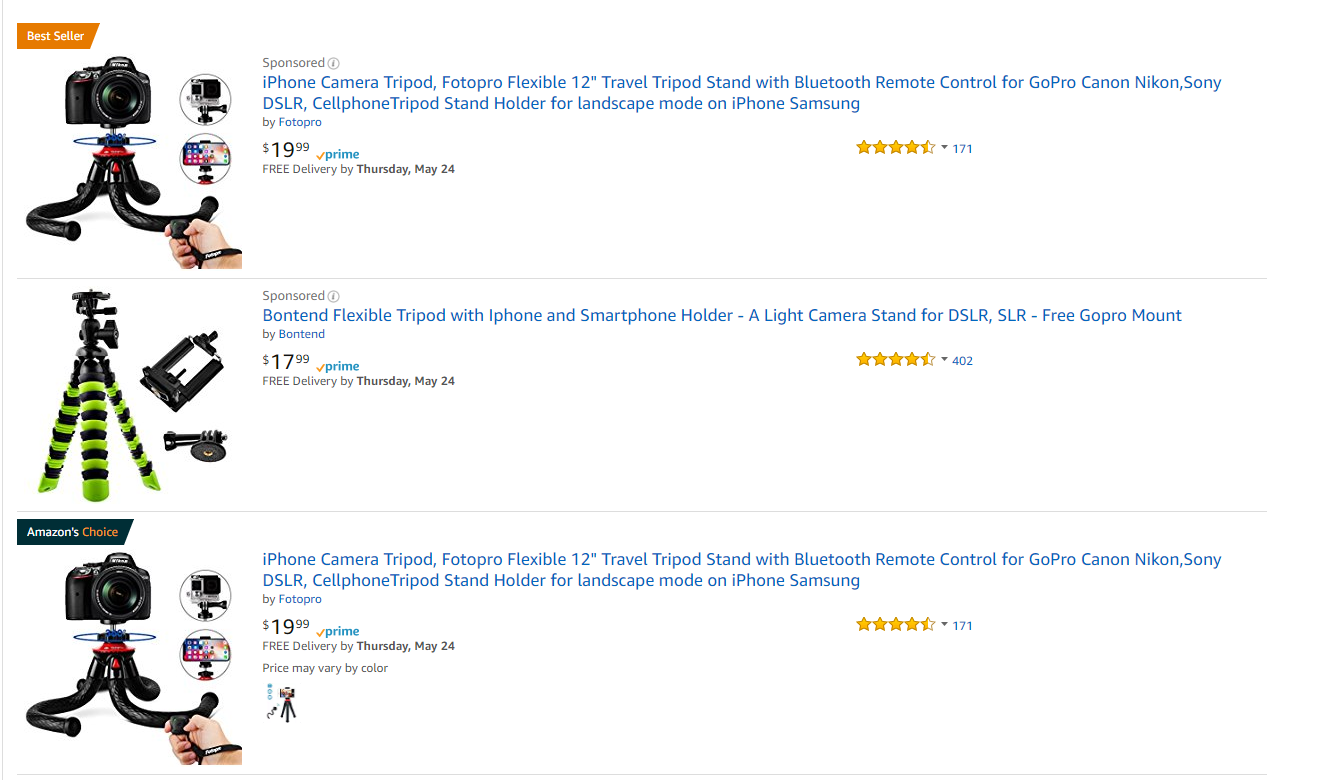
Task: Click the info icon beside Bontend Sponsored label
Action: point(334,296)
